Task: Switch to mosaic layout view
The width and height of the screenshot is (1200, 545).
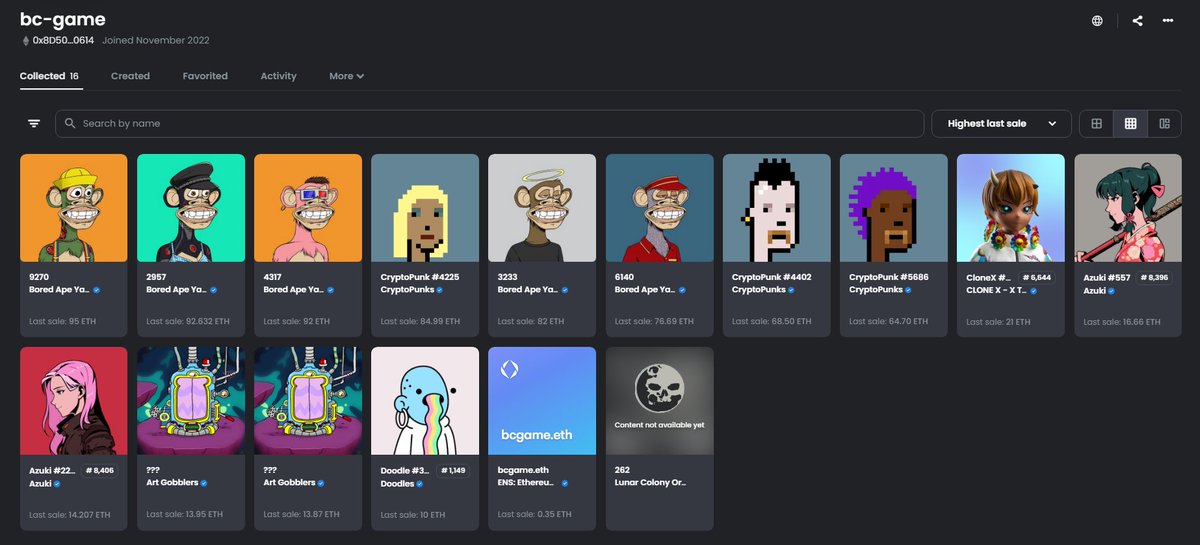Action: pyautogui.click(x=1164, y=123)
